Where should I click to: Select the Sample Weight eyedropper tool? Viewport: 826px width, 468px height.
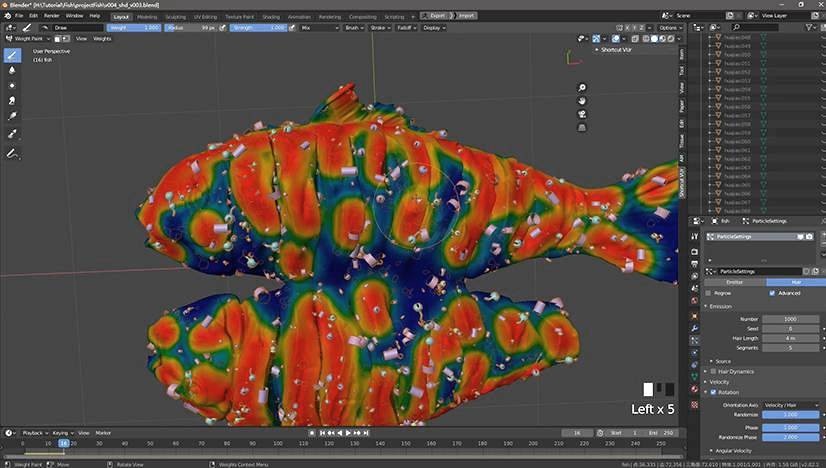click(x=12, y=134)
